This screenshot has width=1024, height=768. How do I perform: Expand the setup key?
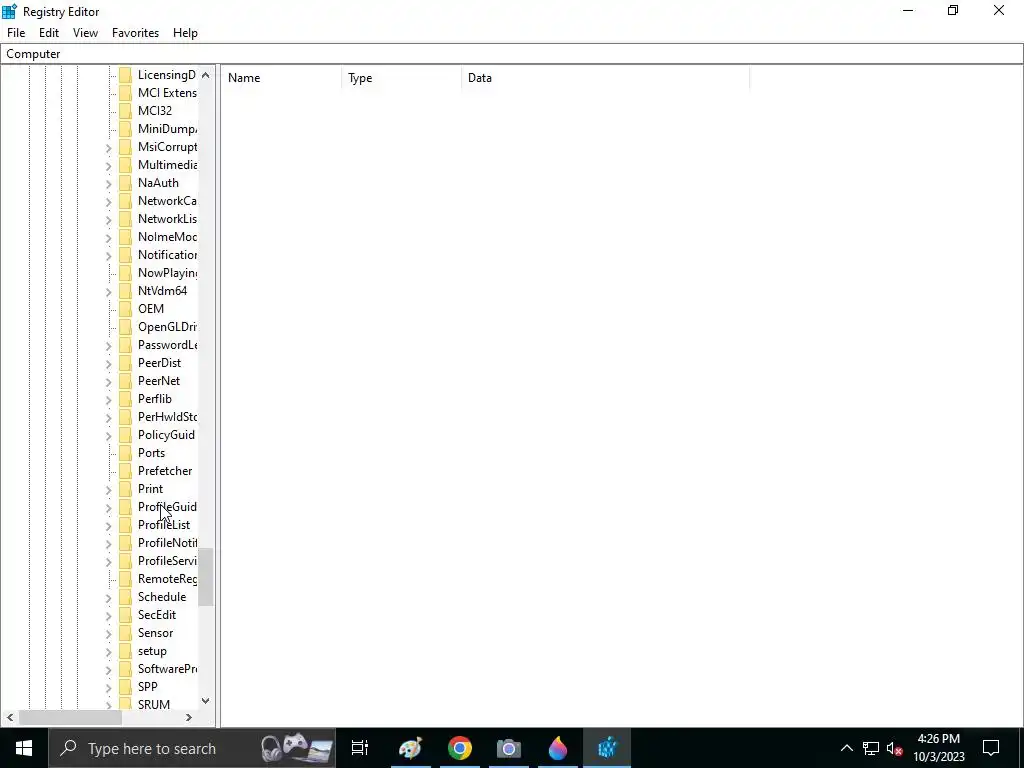pyautogui.click(x=109, y=652)
